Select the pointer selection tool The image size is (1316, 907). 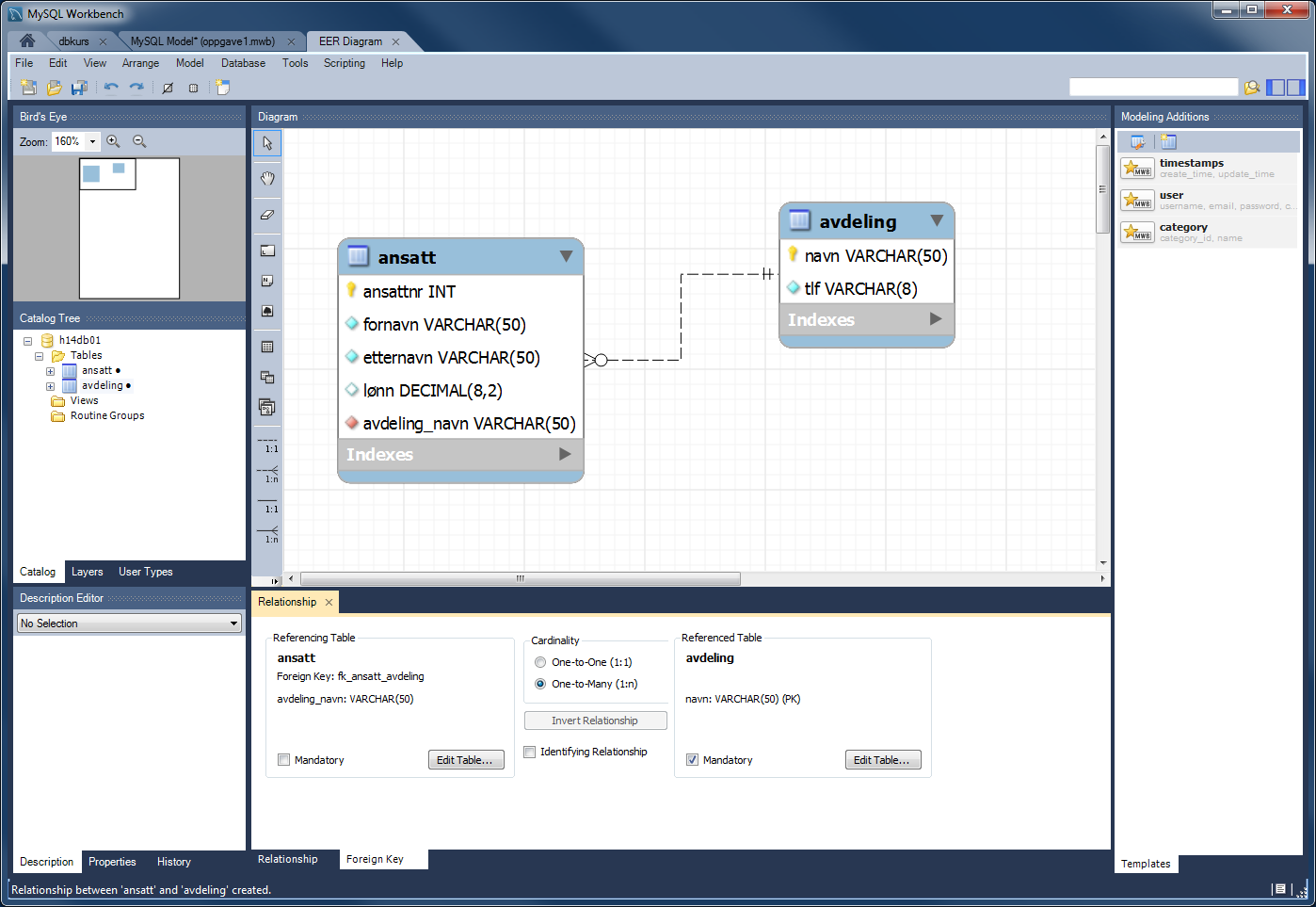pos(267,143)
